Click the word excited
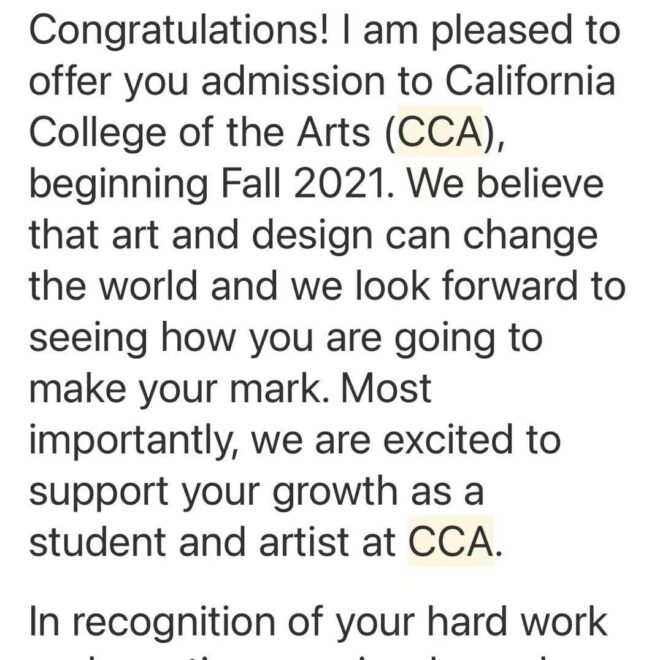The image size is (660, 660). coord(448,439)
